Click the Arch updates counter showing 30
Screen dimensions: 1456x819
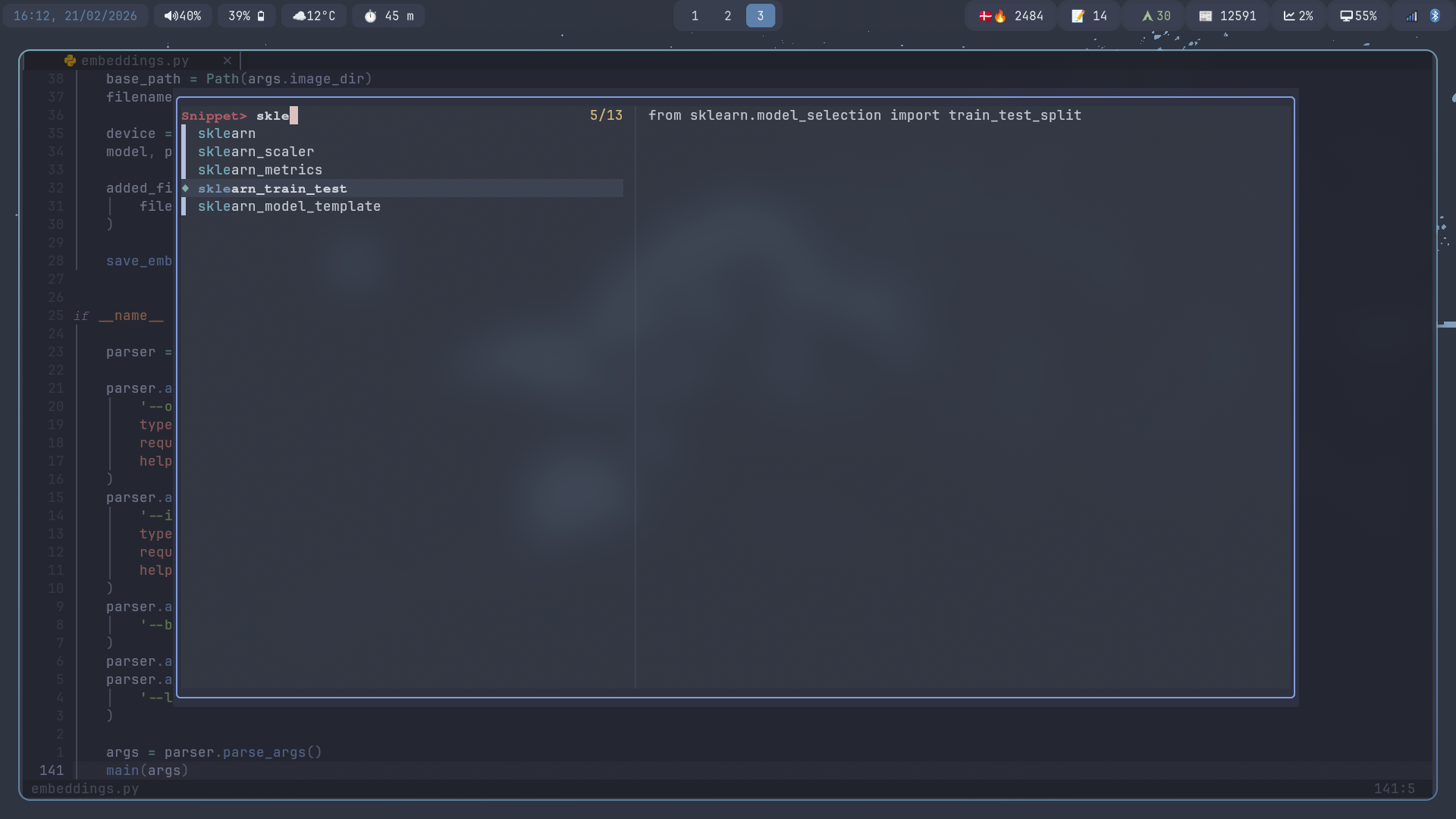(x=1156, y=16)
